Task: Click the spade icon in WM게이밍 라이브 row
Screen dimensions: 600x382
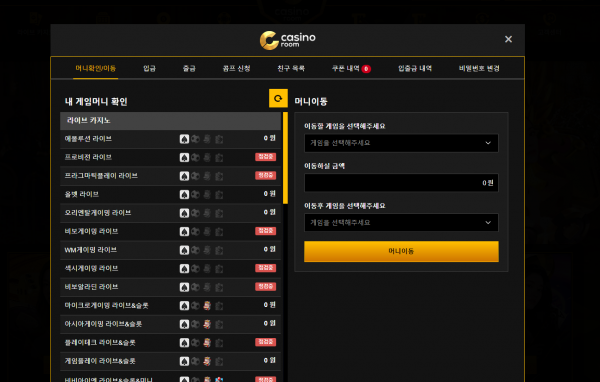Action: (x=184, y=250)
